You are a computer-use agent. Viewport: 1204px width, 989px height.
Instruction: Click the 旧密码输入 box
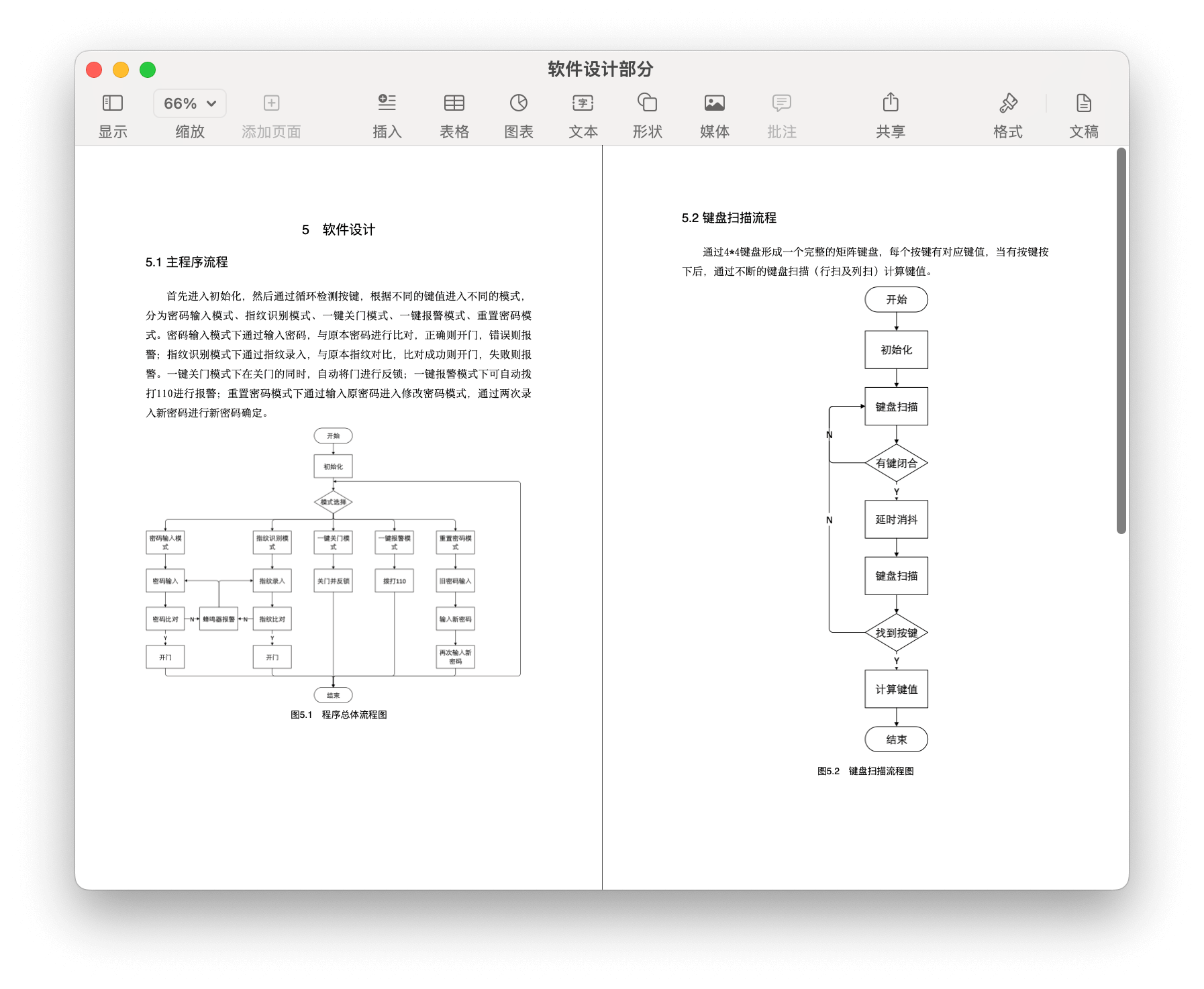455,581
